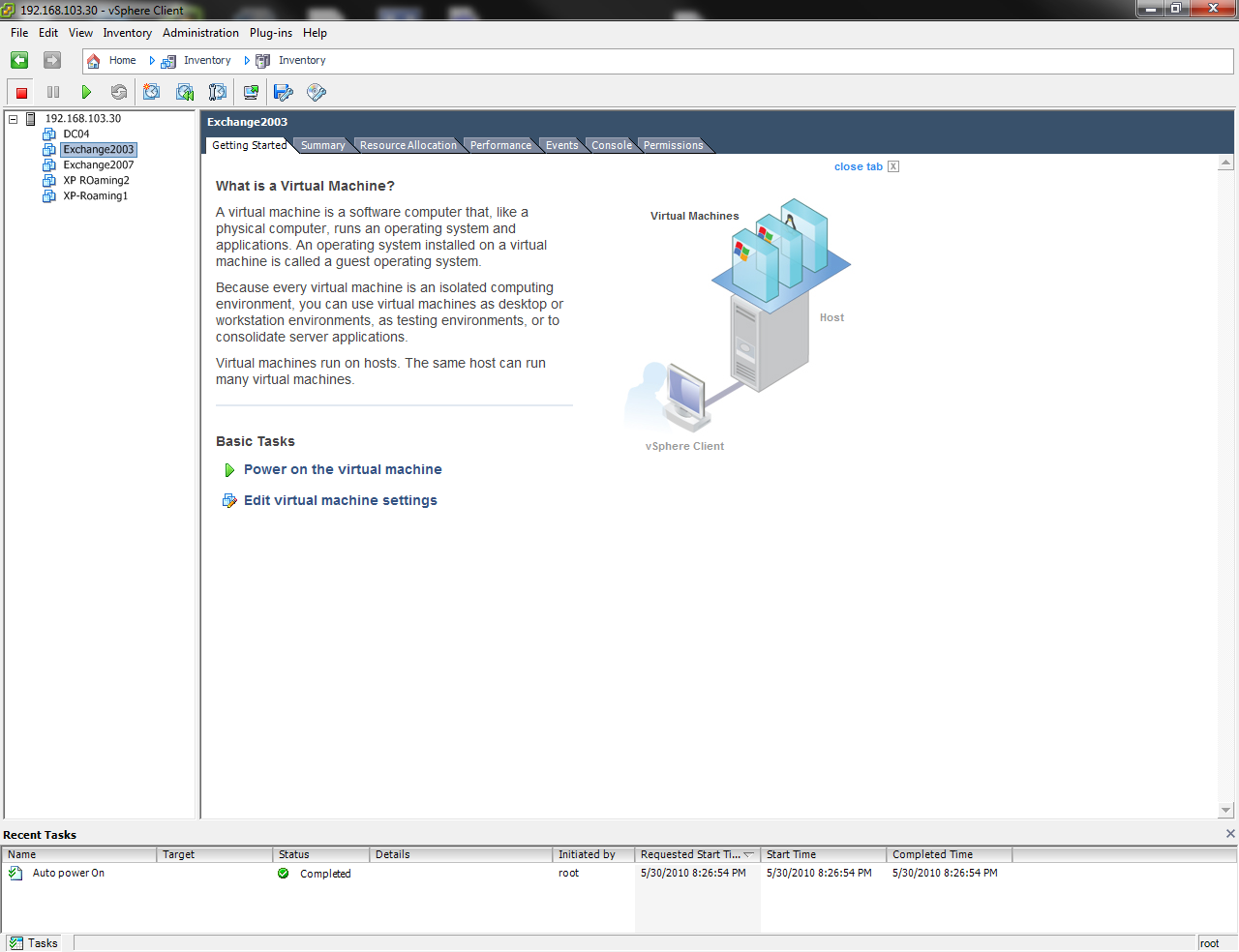The image size is (1239, 952).
Task: Take a snapshot with the toolbar icon
Action: 151,92
